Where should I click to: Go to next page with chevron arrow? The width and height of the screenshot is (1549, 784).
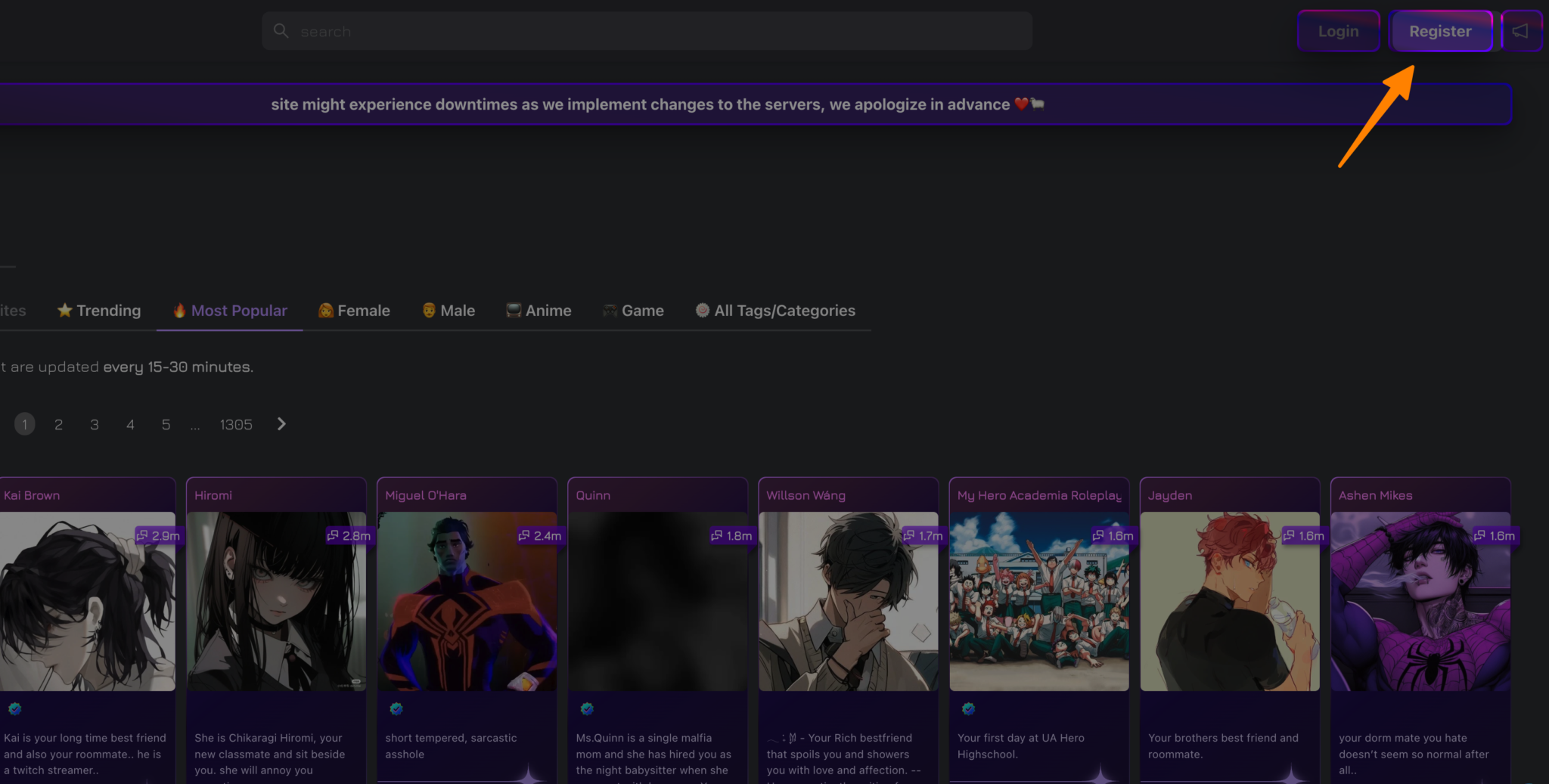coord(281,424)
